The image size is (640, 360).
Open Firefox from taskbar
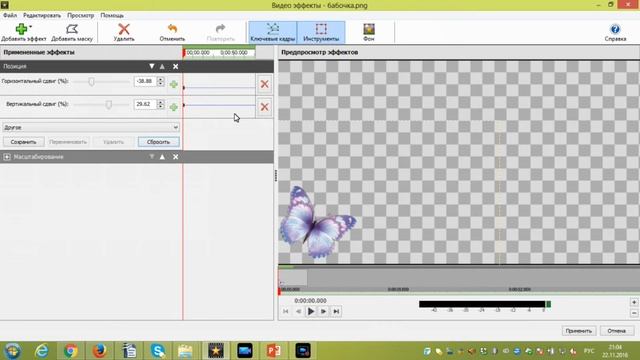(x=100, y=351)
